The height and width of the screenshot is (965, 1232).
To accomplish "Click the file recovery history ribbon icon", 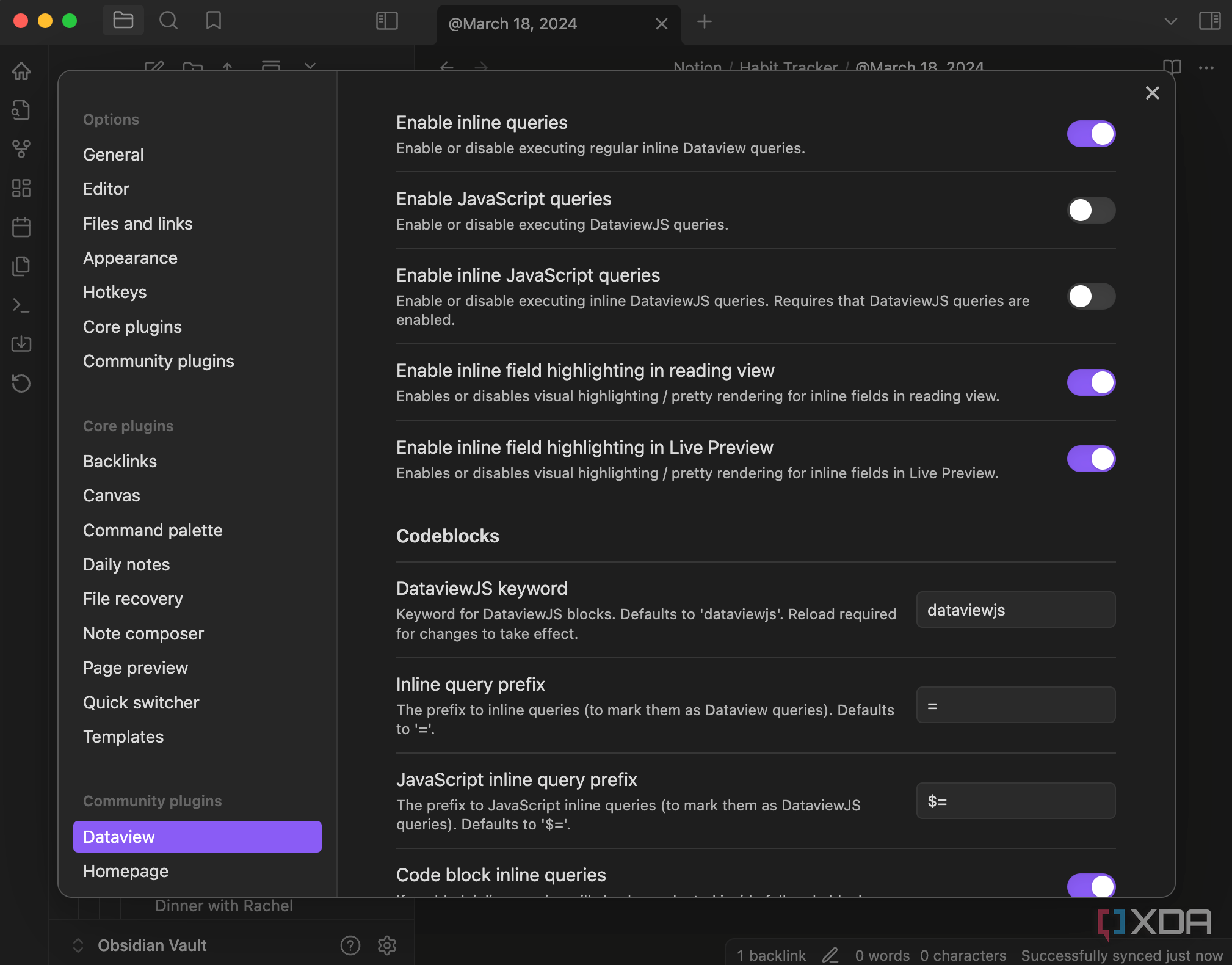I will point(21,383).
